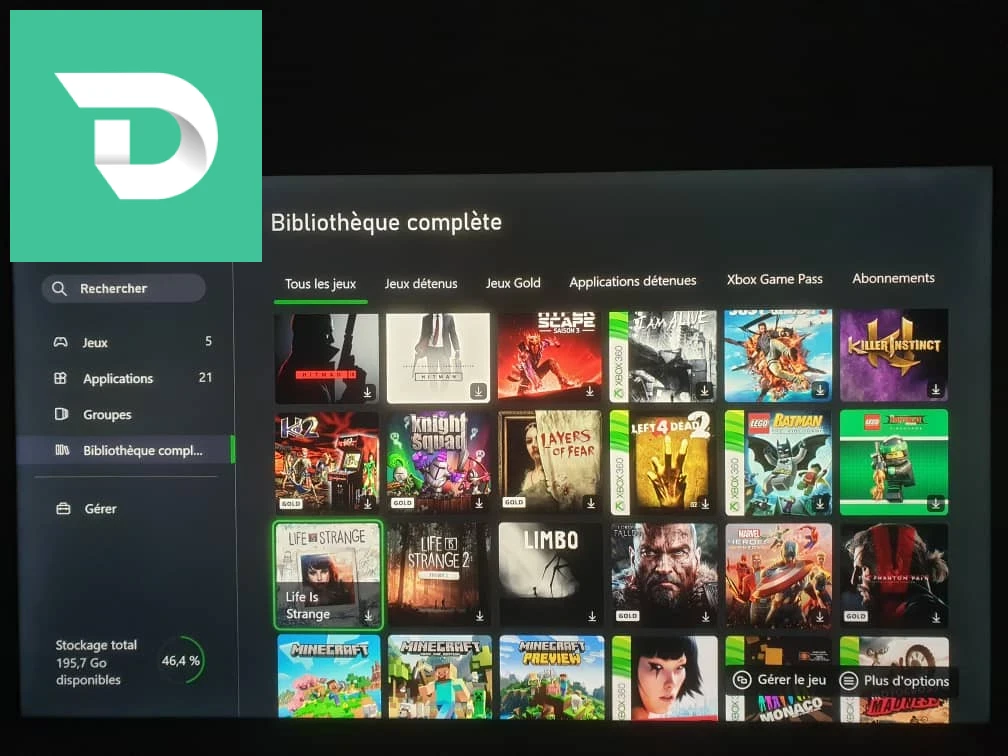The height and width of the screenshot is (756, 1008).
Task: Go to the Applications détenues tab
Action: (633, 281)
